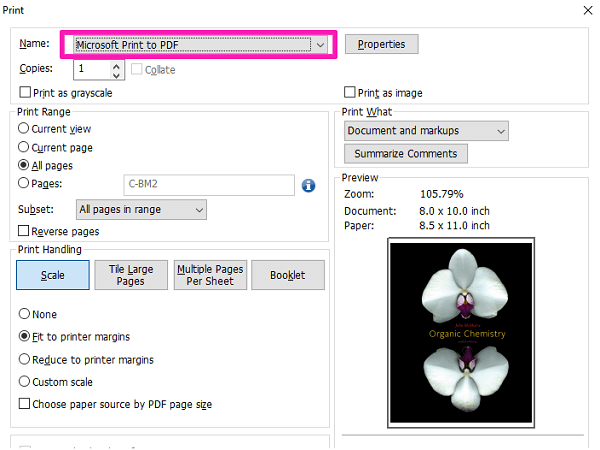The height and width of the screenshot is (450, 600).
Task: Close the Print dialog with X
Action: coord(585,10)
